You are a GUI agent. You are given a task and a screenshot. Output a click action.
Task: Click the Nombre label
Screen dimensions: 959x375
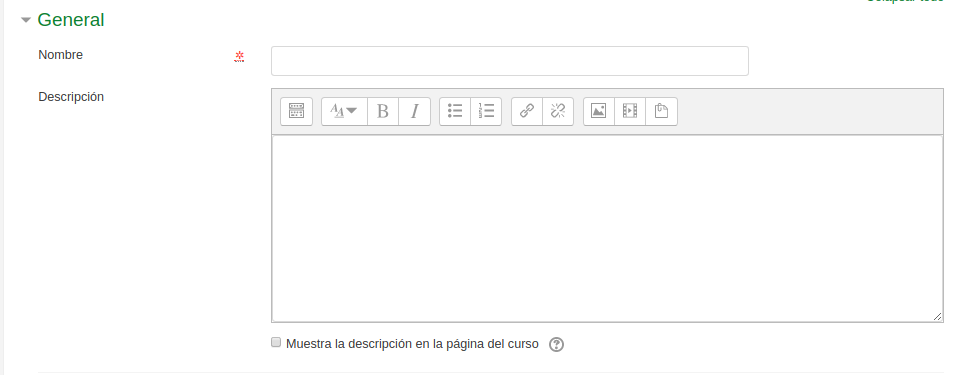pyautogui.click(x=61, y=55)
